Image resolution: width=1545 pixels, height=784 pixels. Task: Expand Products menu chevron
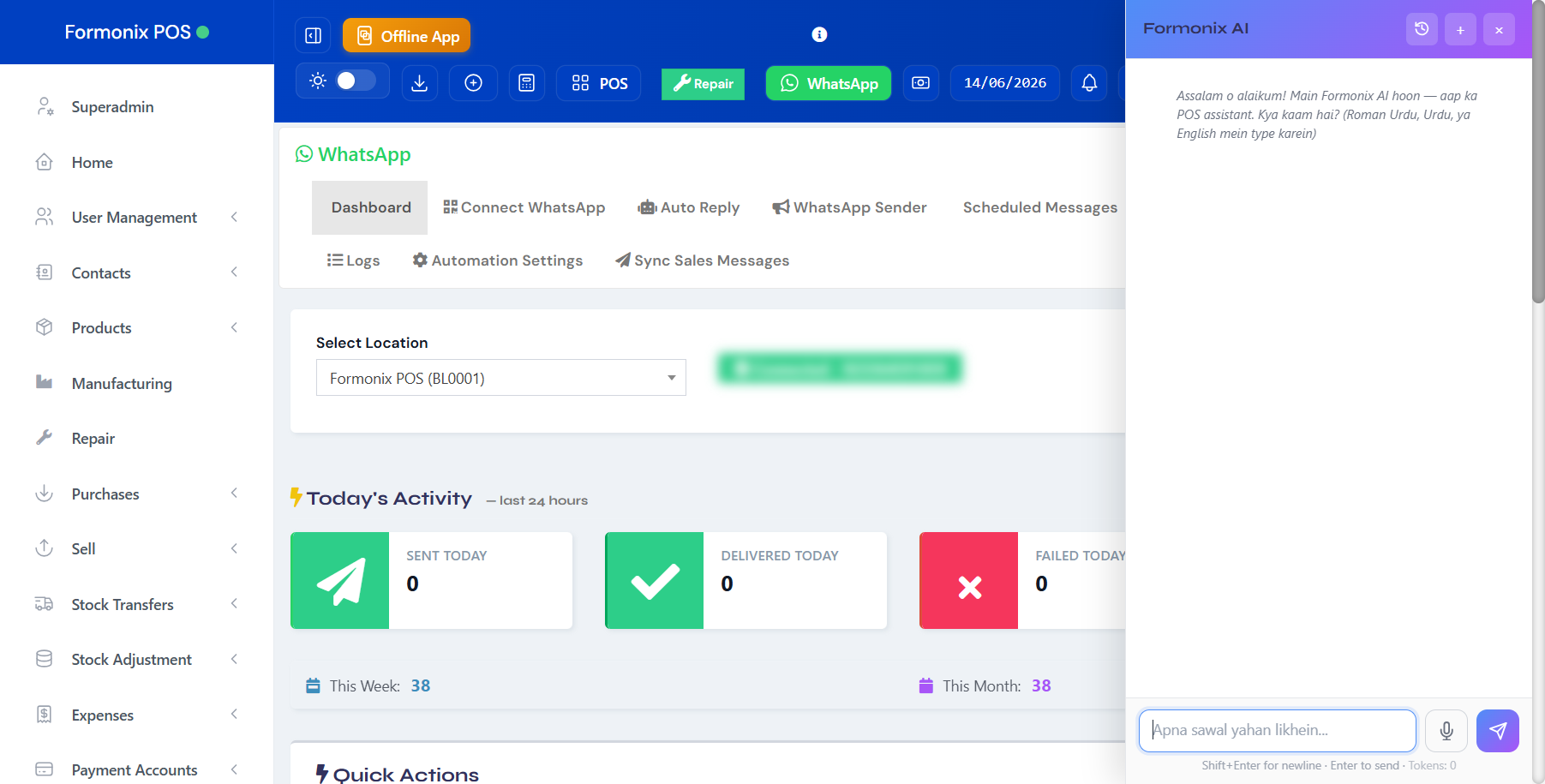click(x=234, y=327)
